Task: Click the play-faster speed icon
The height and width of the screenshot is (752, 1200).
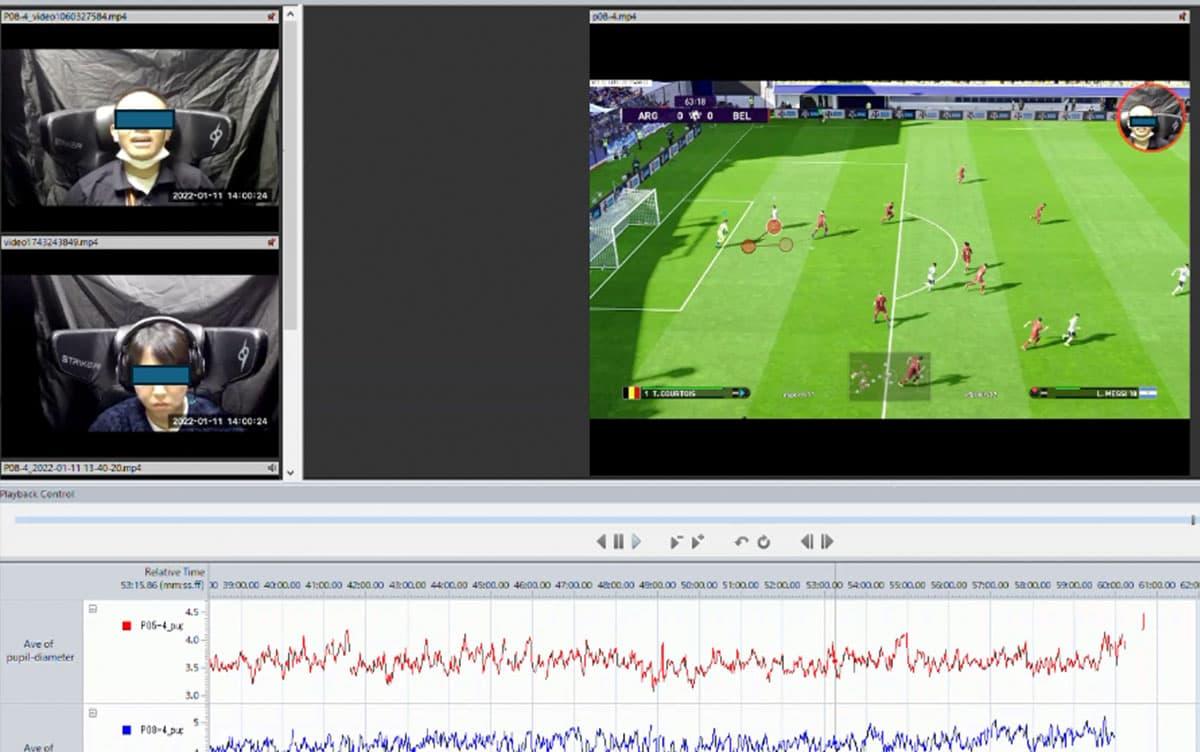Action: [697, 542]
